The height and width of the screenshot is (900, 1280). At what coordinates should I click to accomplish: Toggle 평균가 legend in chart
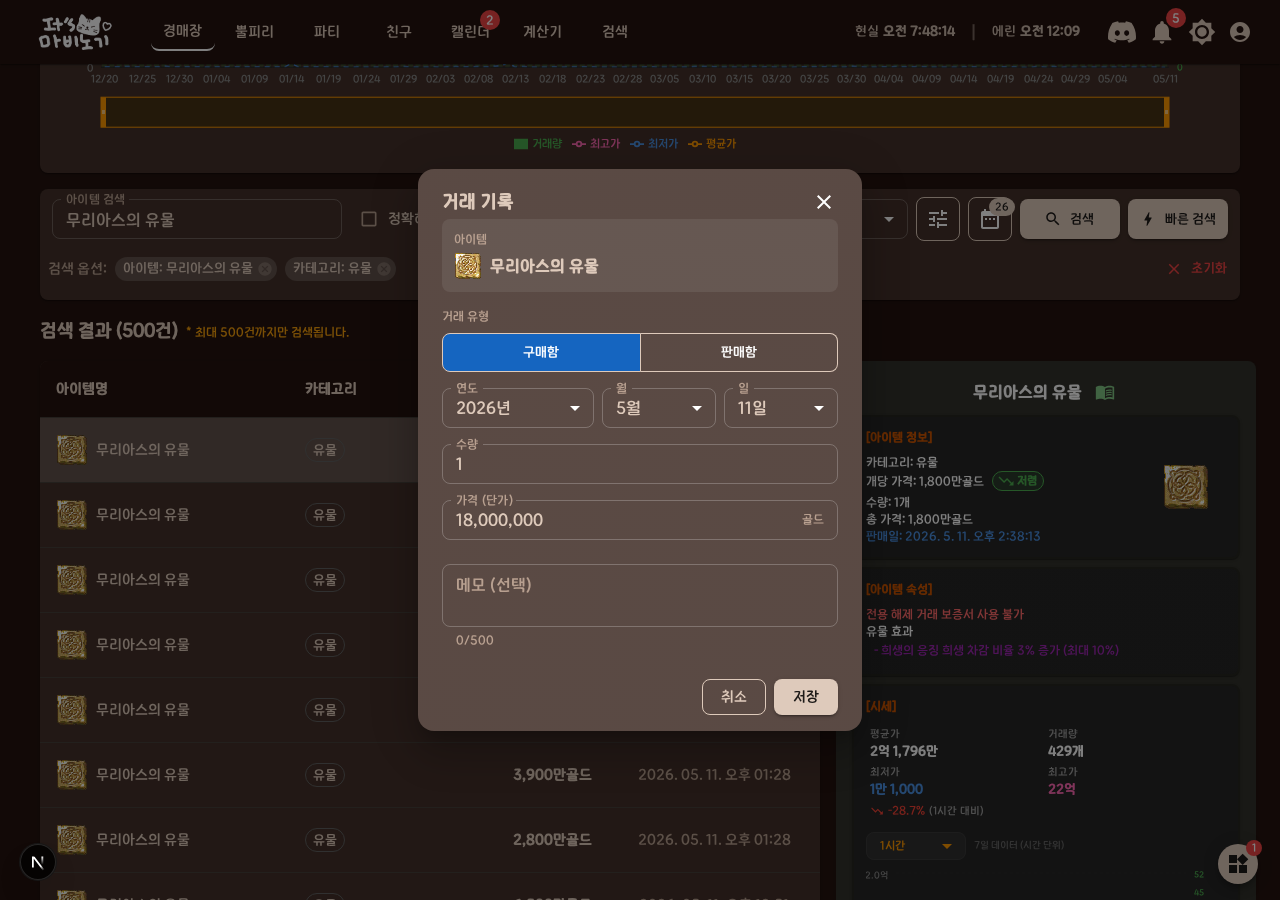[x=712, y=144]
